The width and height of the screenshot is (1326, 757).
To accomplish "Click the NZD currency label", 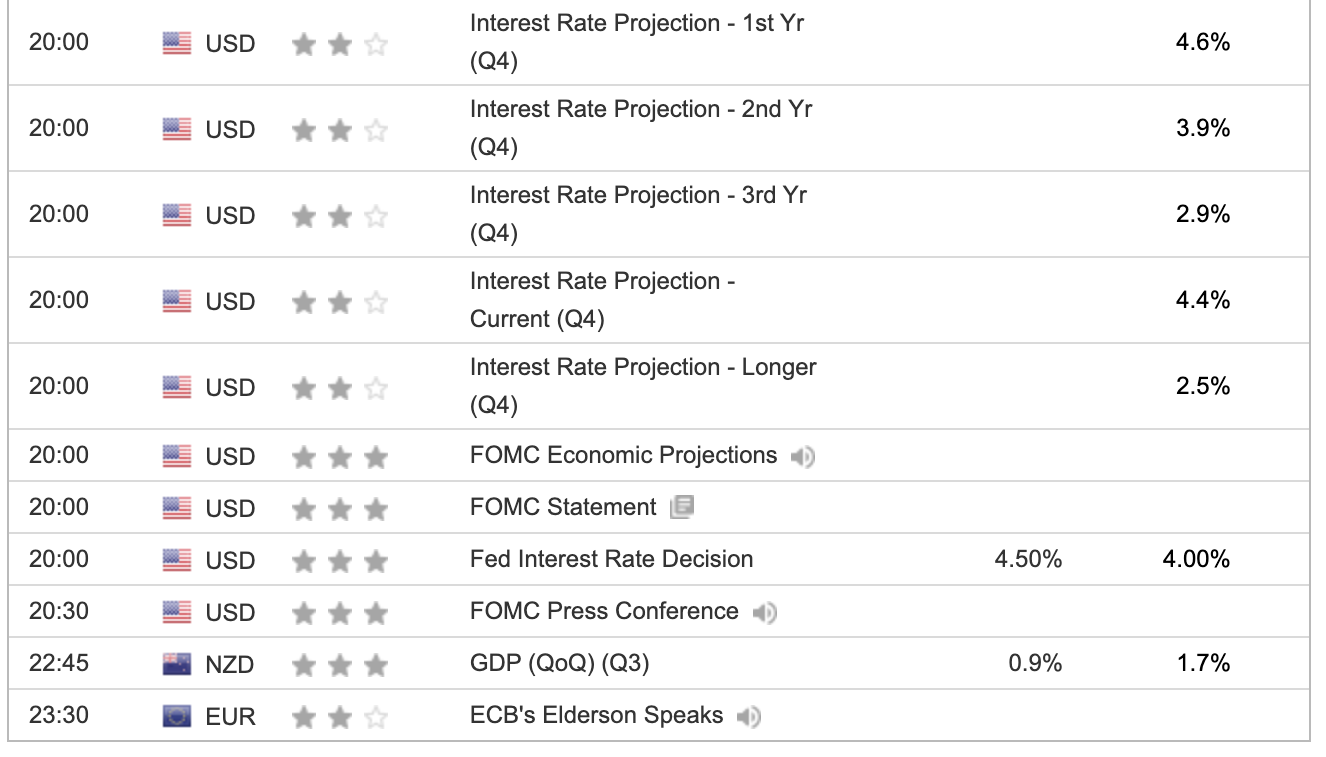I will (230, 665).
